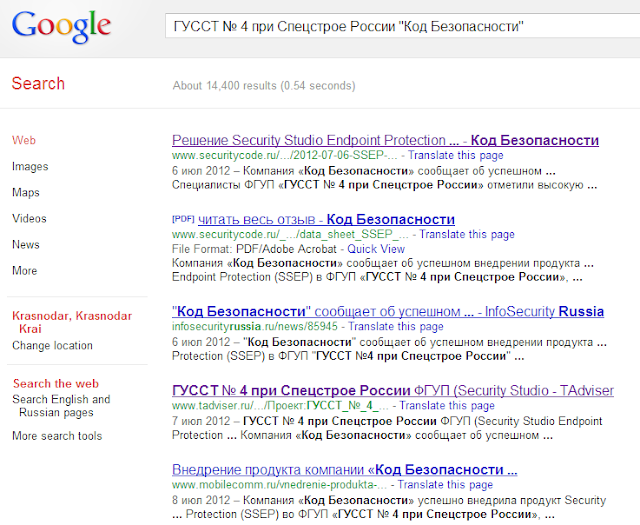Select the Web search category

(x=24, y=140)
